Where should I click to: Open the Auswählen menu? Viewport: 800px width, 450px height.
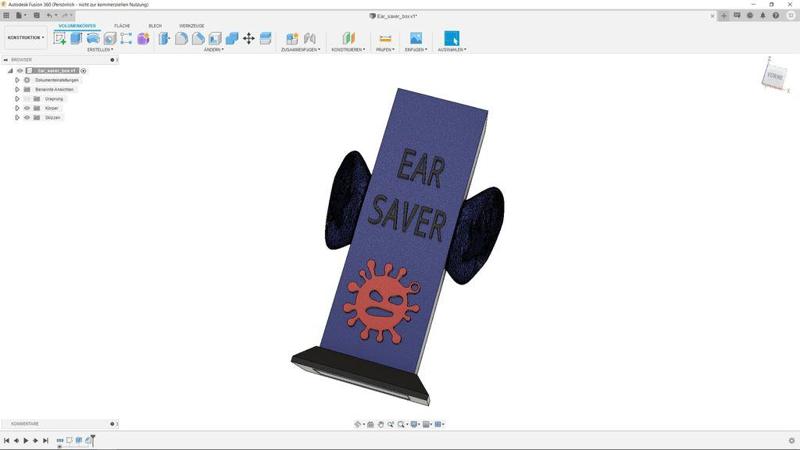click(x=452, y=49)
